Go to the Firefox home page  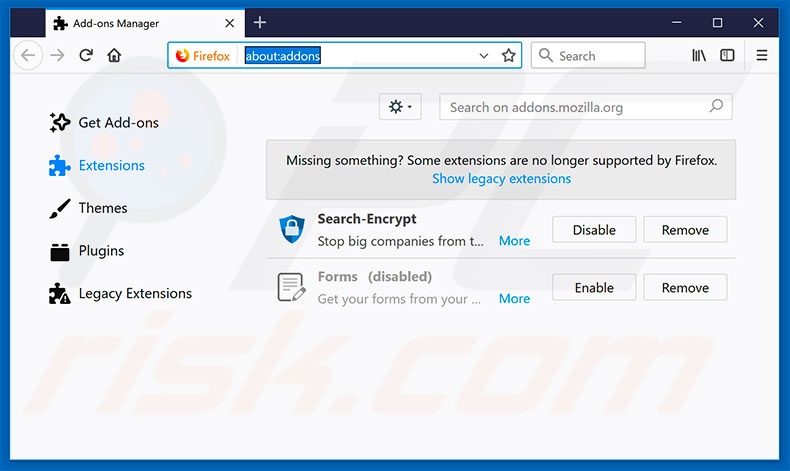coord(114,56)
